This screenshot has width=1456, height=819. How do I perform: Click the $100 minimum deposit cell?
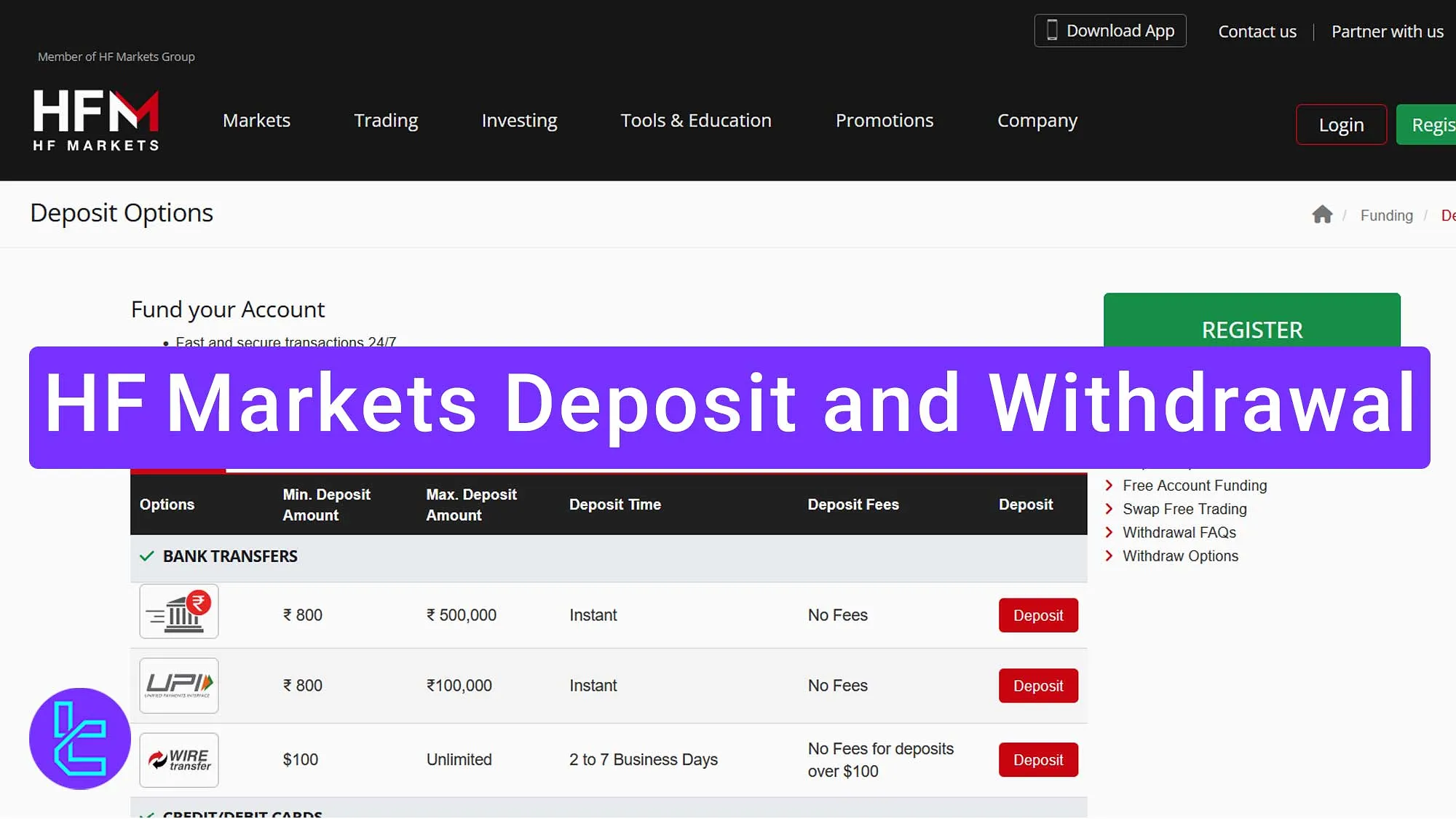pos(301,760)
